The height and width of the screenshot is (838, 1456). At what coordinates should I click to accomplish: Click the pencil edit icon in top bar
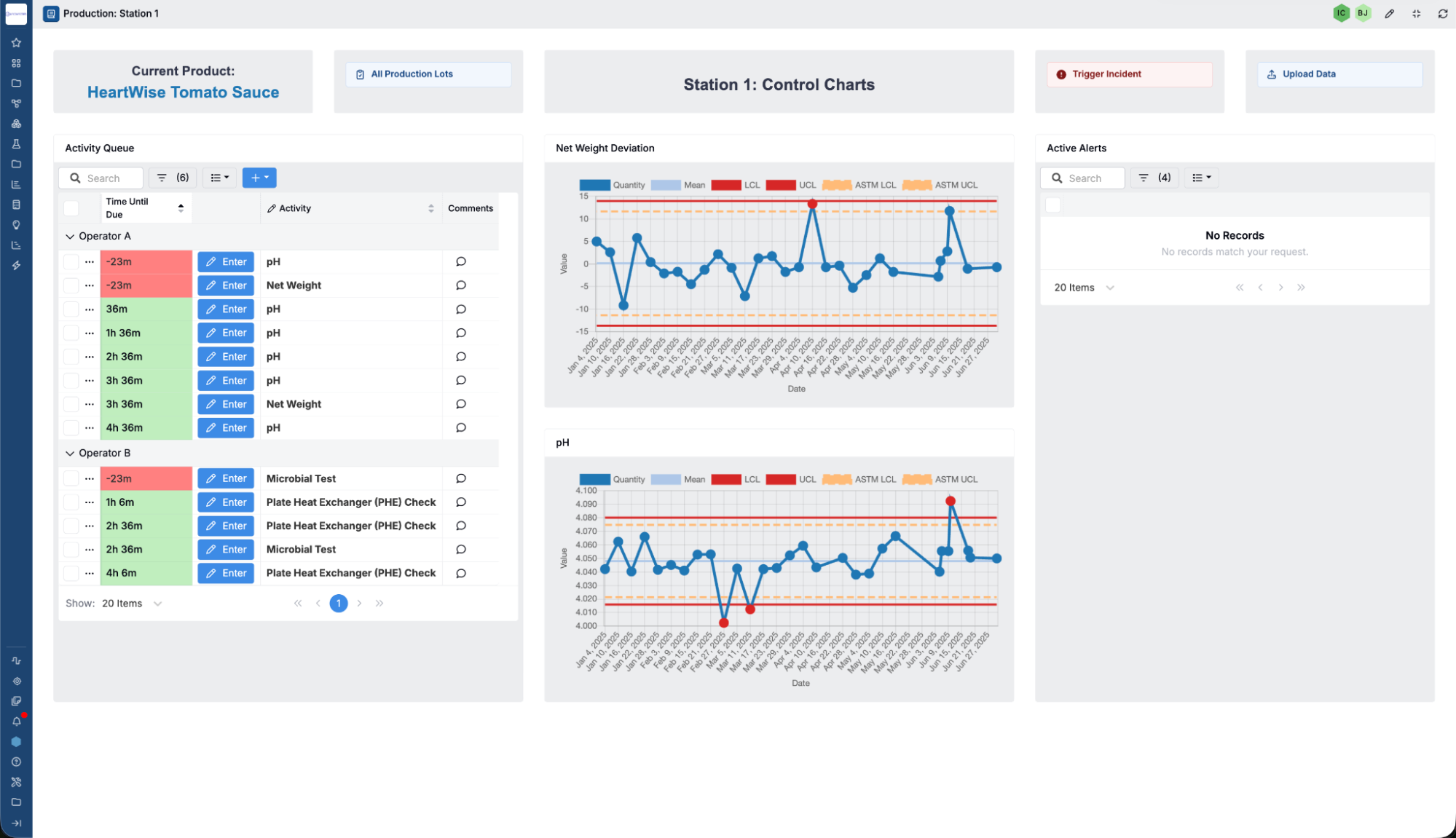pyautogui.click(x=1390, y=14)
